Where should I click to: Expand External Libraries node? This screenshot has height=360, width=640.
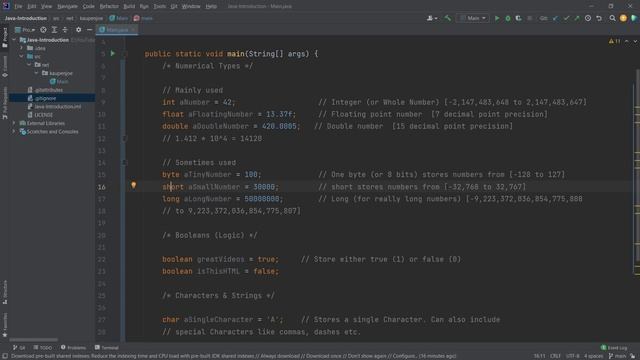pyautogui.click(x=14, y=123)
